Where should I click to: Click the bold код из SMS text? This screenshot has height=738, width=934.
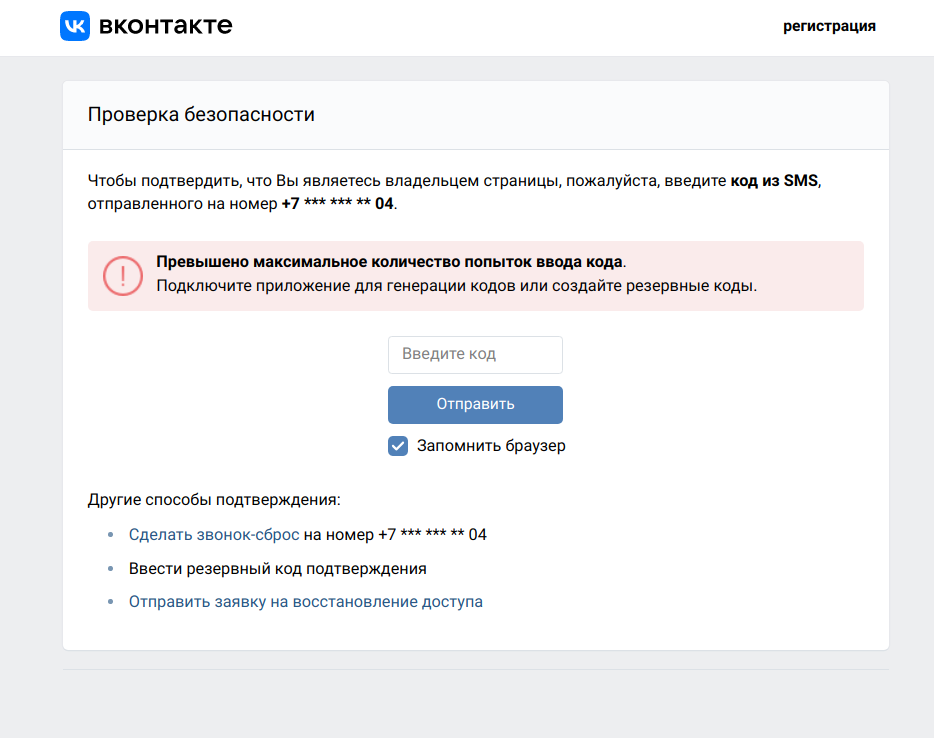(774, 180)
